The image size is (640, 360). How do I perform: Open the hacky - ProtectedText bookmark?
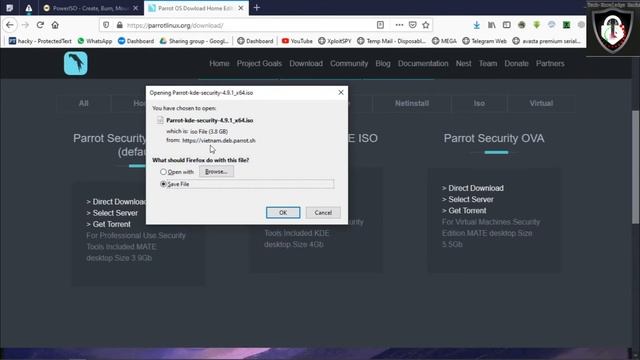[40, 41]
